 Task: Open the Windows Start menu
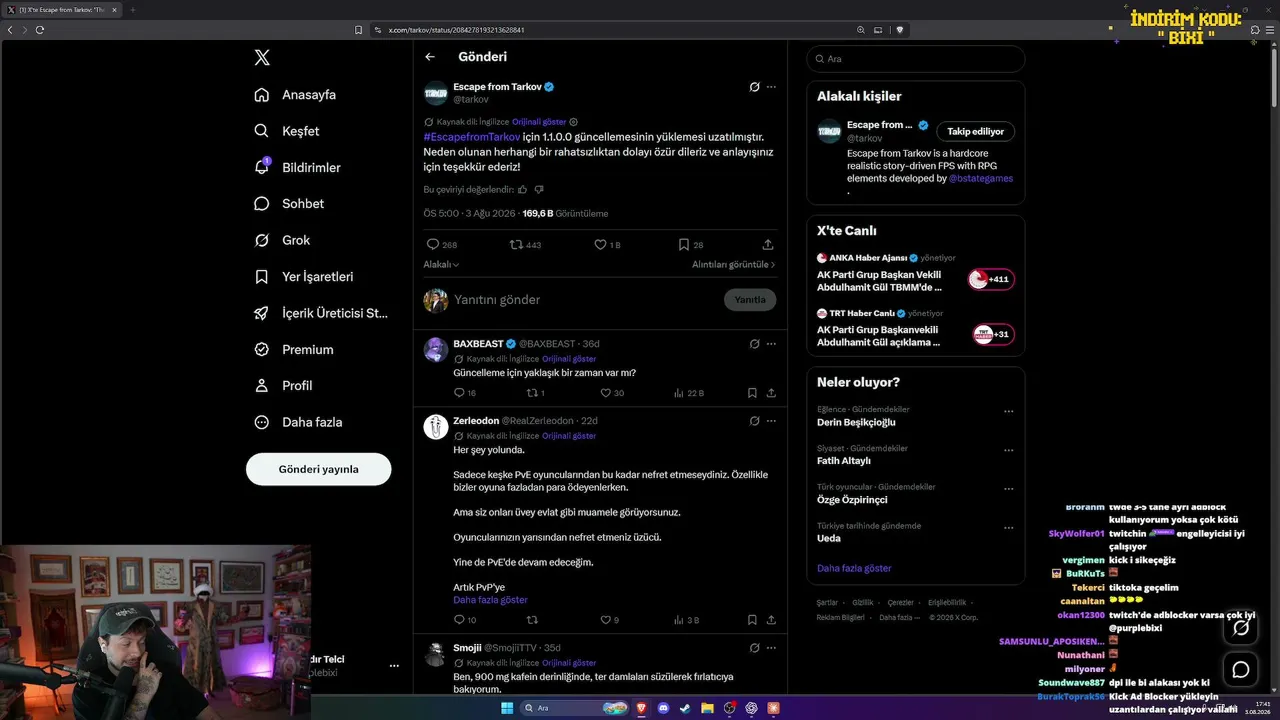[507, 708]
